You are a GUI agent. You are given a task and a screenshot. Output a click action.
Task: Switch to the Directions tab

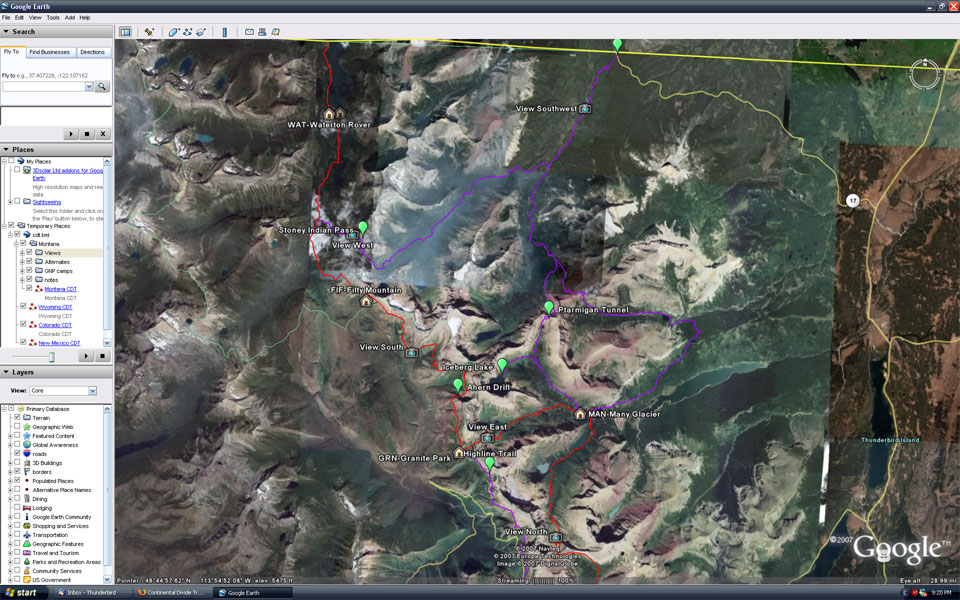[92, 52]
